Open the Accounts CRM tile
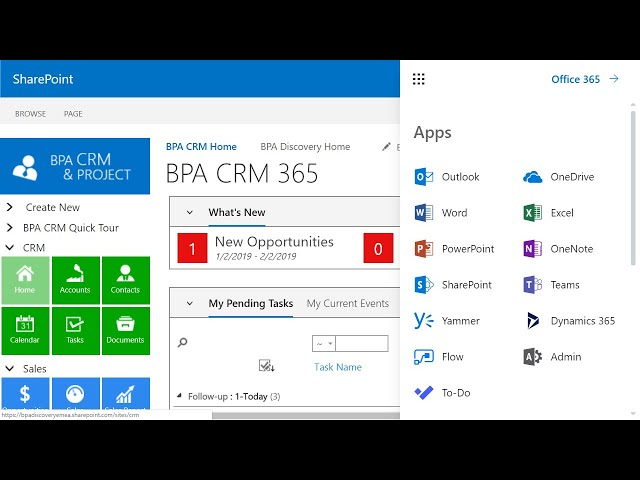Image resolution: width=640 pixels, height=480 pixels. pos(76,280)
